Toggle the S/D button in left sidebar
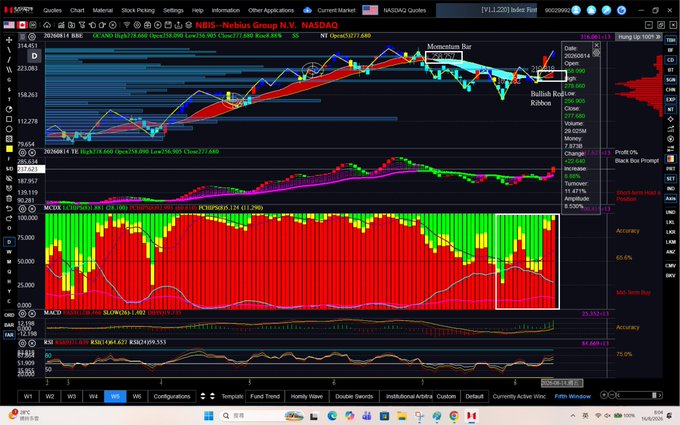 point(9,169)
